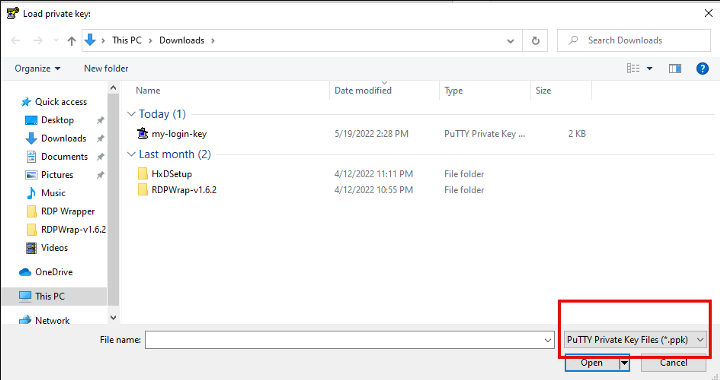
Task: Collapse the Last month (2) group
Action: [x=131, y=154]
